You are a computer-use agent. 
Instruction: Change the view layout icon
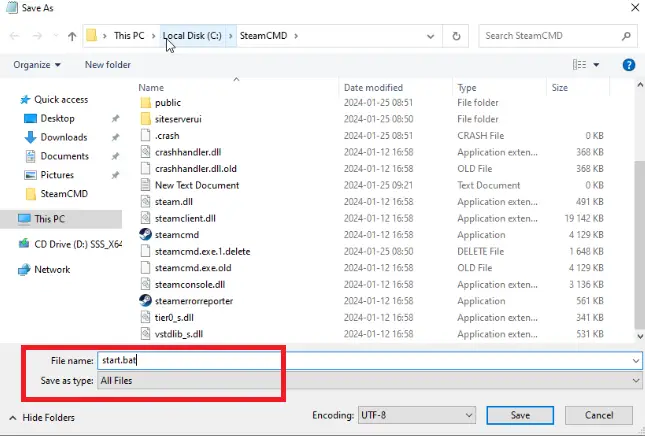point(579,65)
